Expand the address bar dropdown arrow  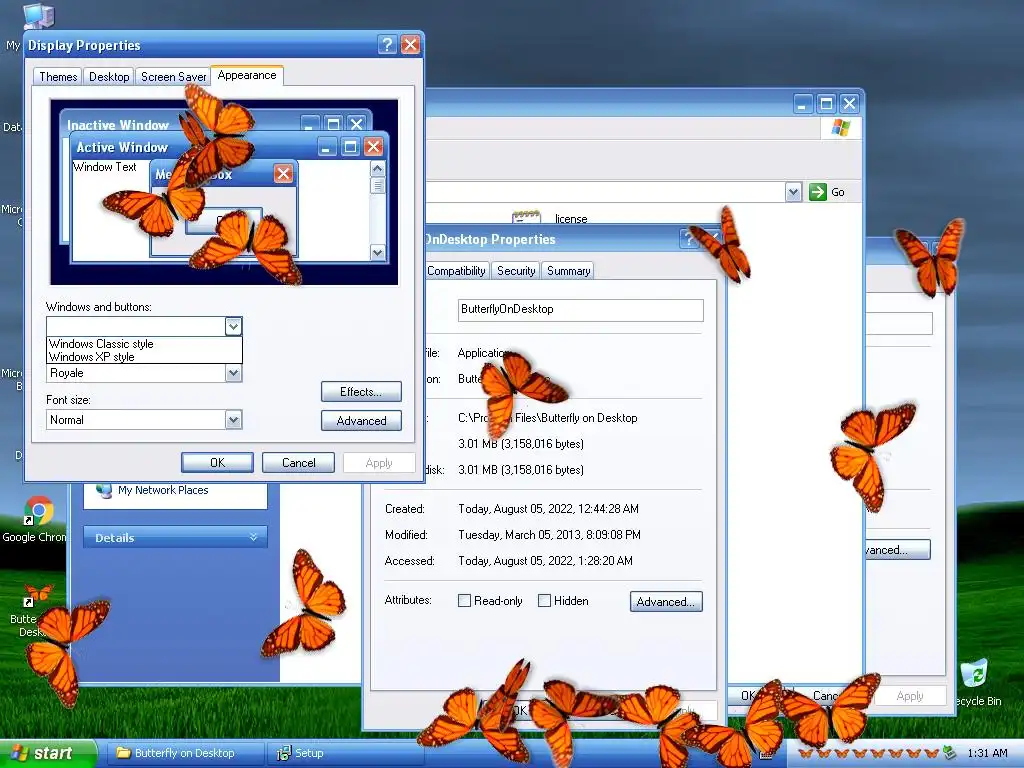coord(793,192)
